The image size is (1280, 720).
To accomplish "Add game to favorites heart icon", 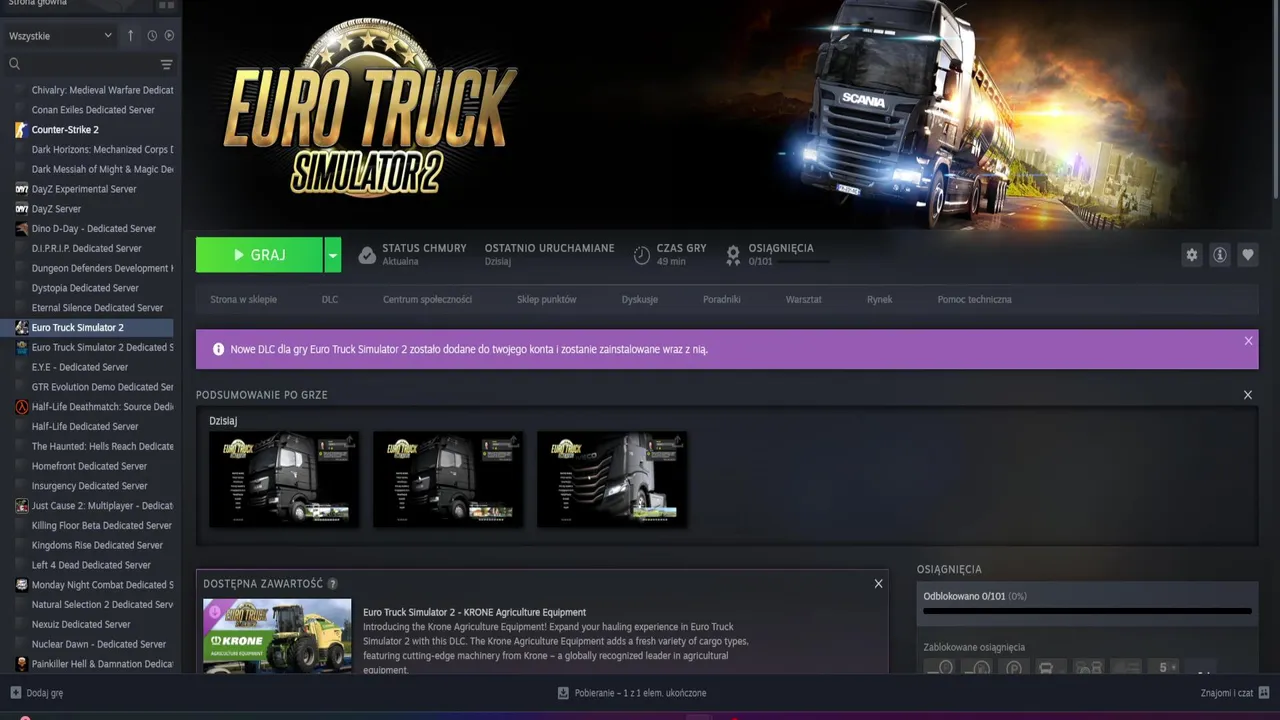I will click(1247, 255).
